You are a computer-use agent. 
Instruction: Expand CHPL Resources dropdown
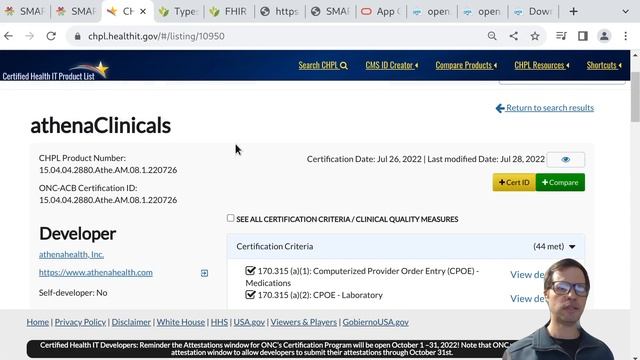(542, 65)
